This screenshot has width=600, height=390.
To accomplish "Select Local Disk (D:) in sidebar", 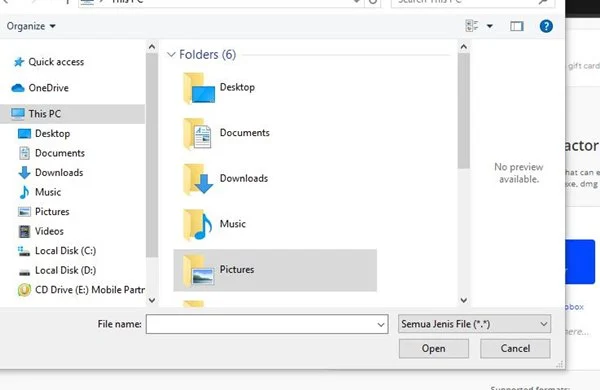I will click(x=65, y=270).
